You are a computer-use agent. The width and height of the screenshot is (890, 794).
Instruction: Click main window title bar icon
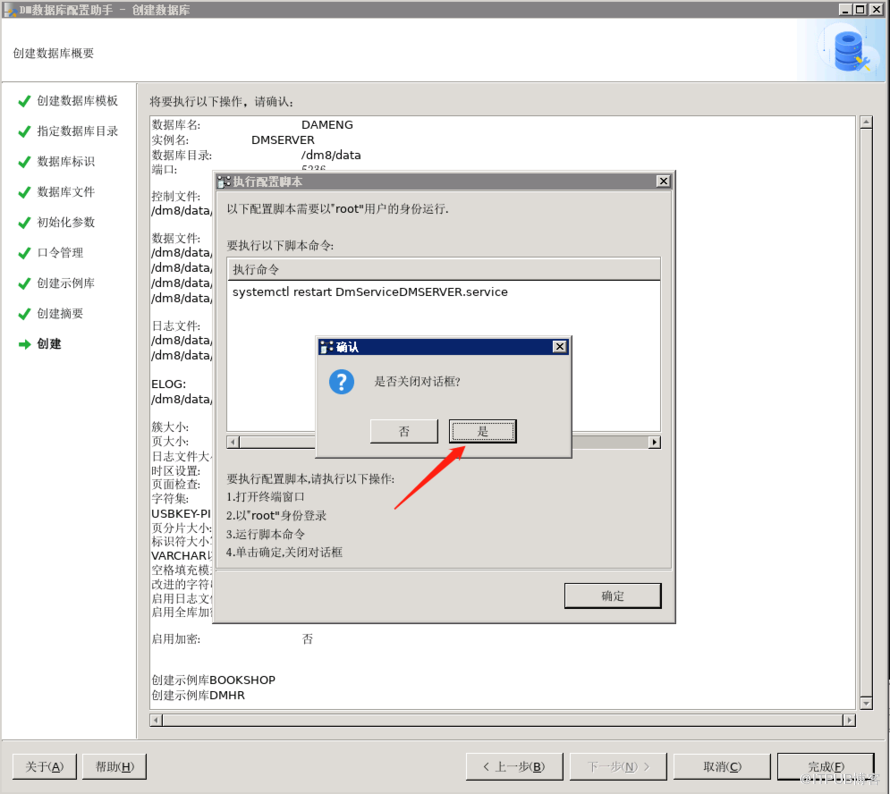pyautogui.click(x=10, y=10)
